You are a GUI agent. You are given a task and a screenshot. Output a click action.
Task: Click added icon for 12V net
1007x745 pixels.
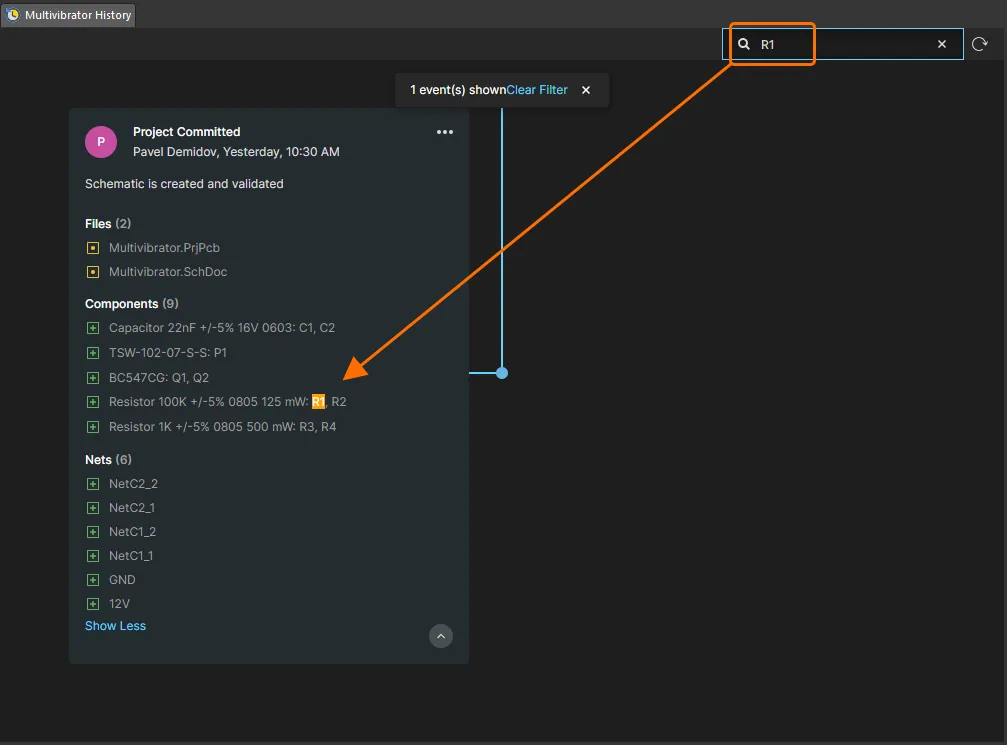click(92, 604)
